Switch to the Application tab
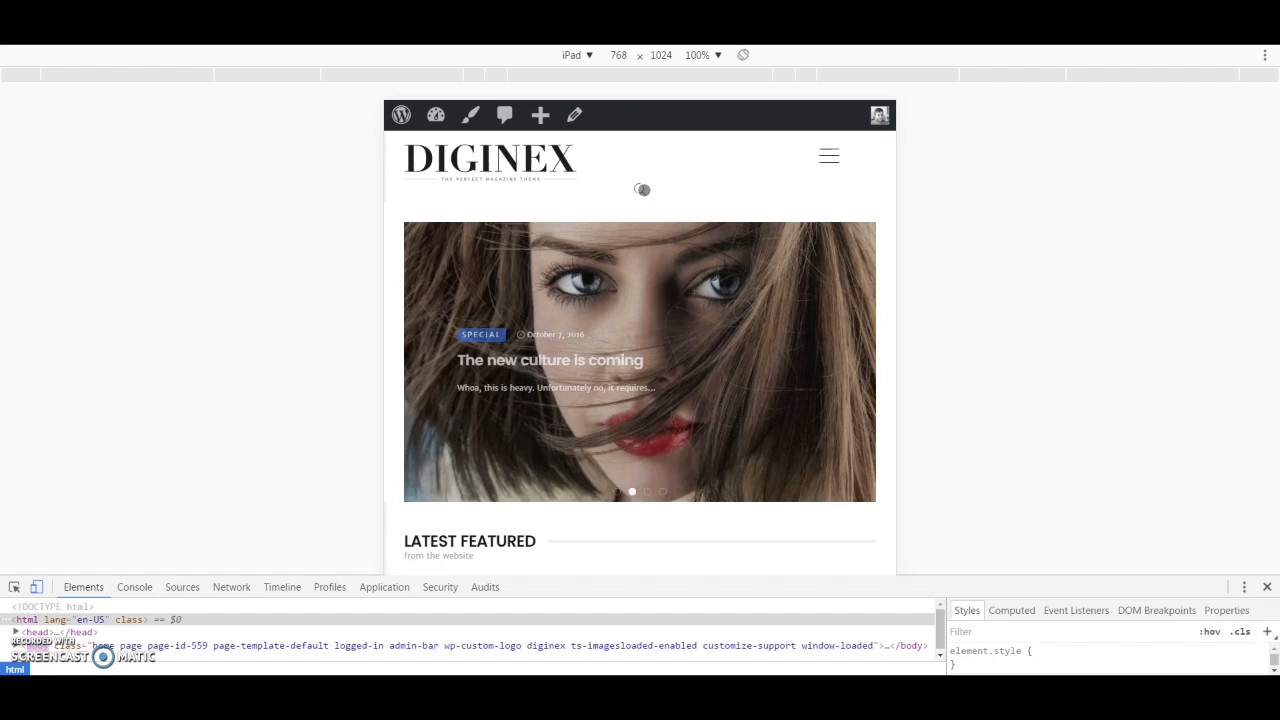The height and width of the screenshot is (720, 1280). 384,587
